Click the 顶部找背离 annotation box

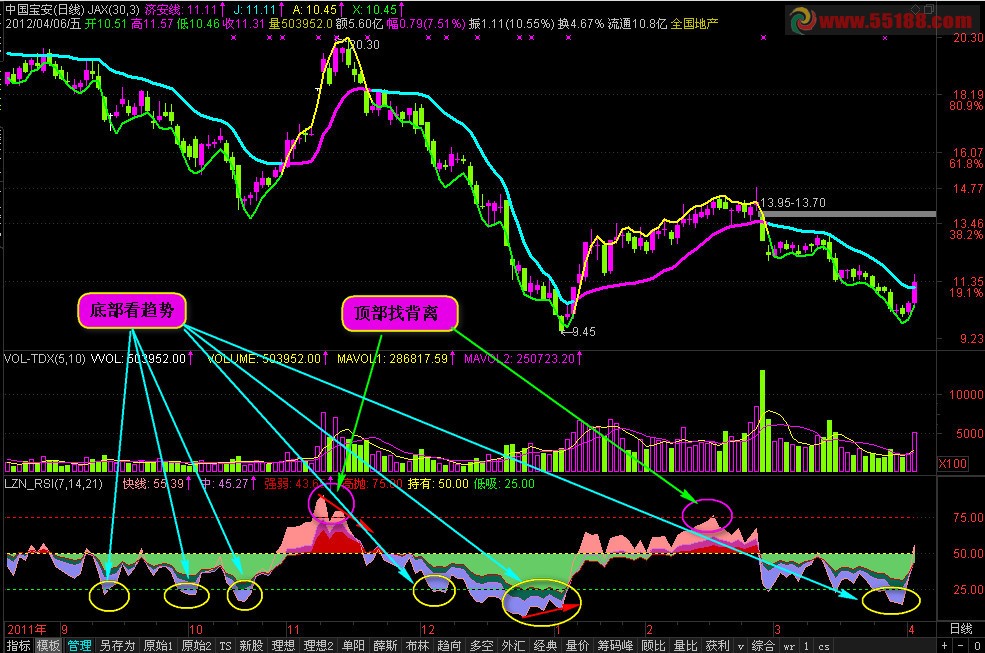400,313
